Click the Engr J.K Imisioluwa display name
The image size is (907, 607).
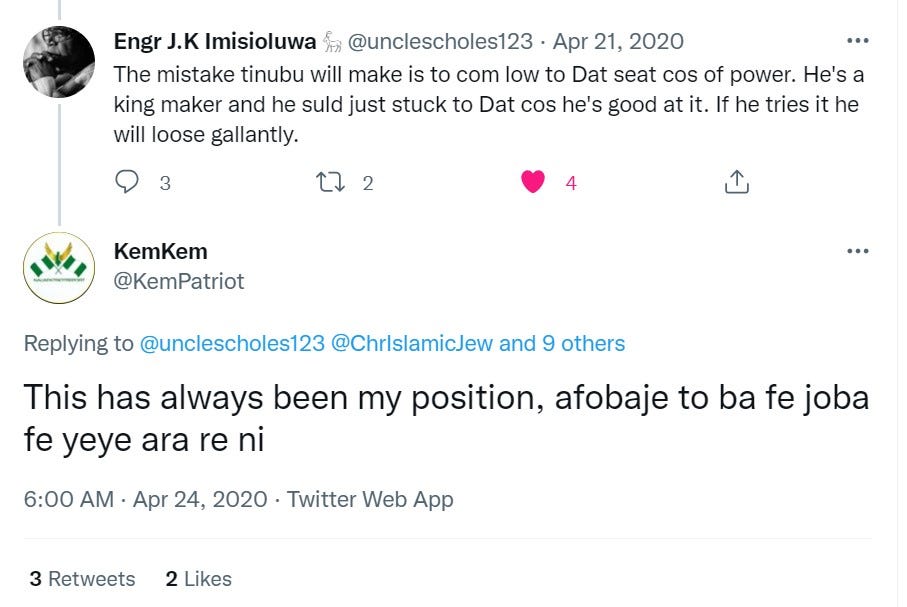pos(215,42)
